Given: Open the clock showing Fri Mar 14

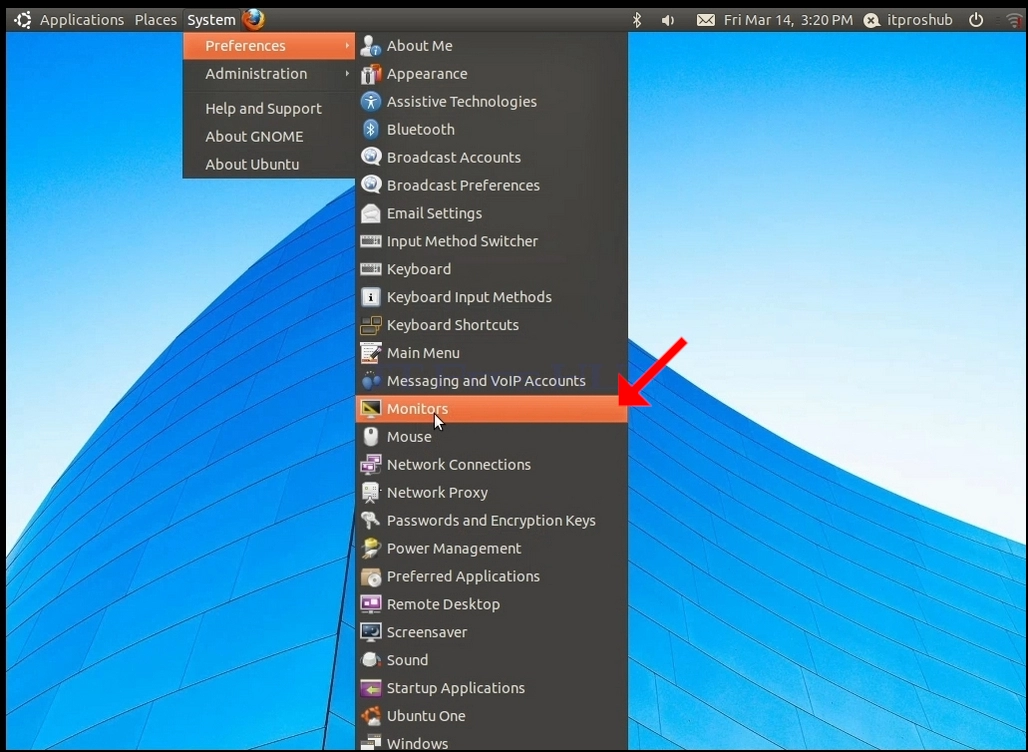Looking at the screenshot, I should pos(788,20).
